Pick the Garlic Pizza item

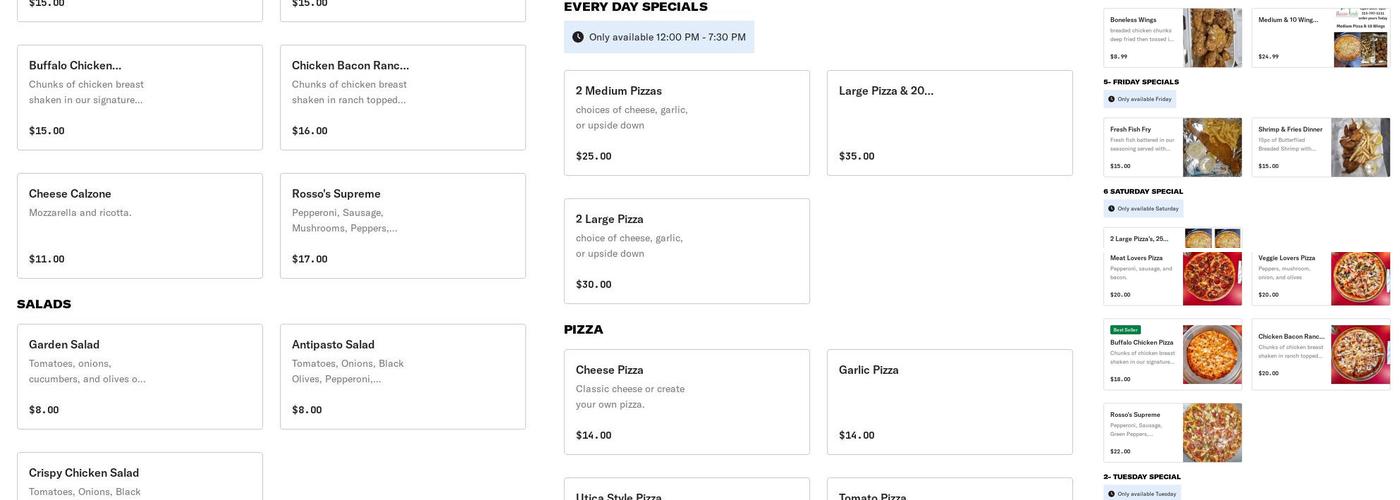tap(949, 402)
